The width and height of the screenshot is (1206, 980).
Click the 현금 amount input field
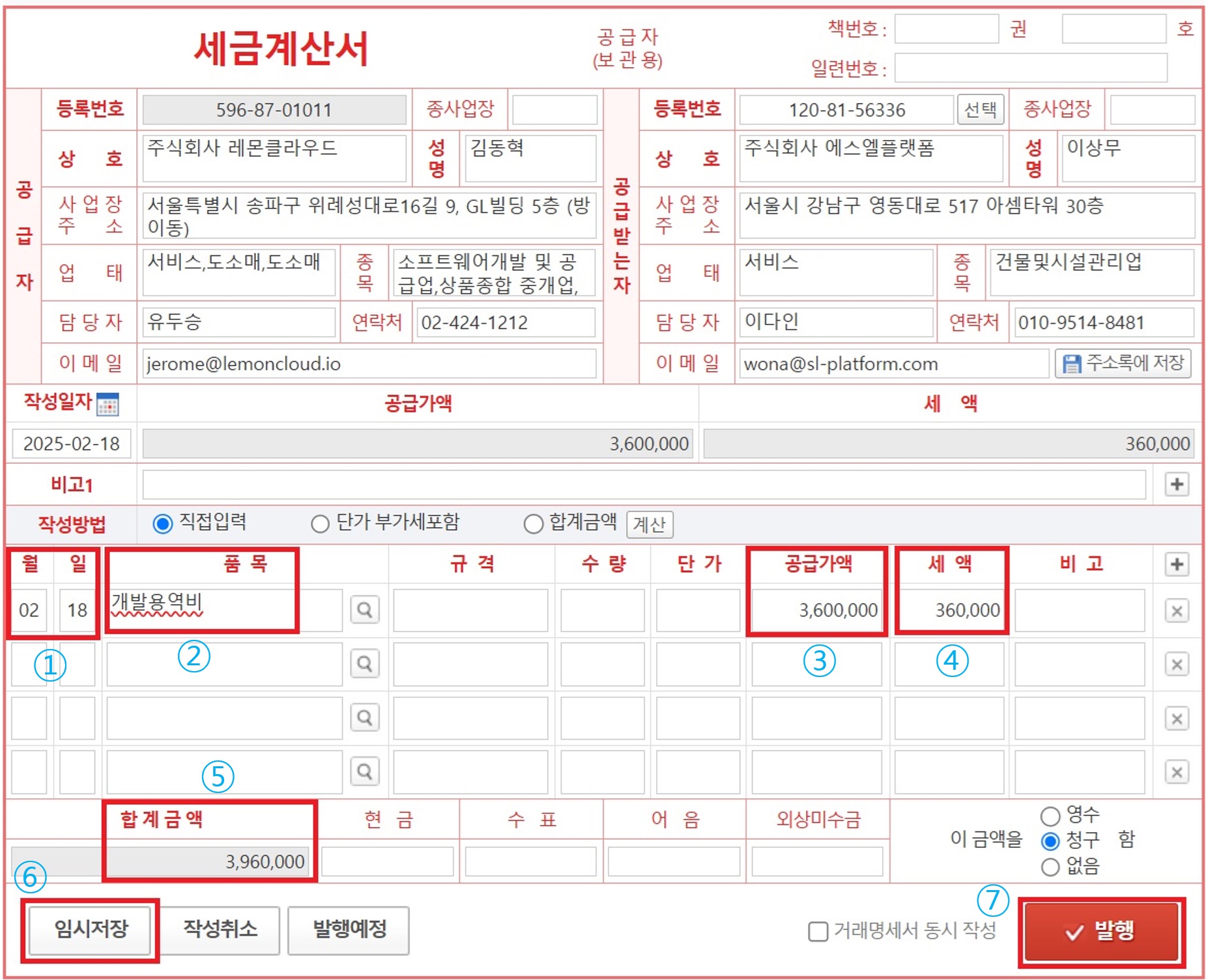tap(387, 861)
